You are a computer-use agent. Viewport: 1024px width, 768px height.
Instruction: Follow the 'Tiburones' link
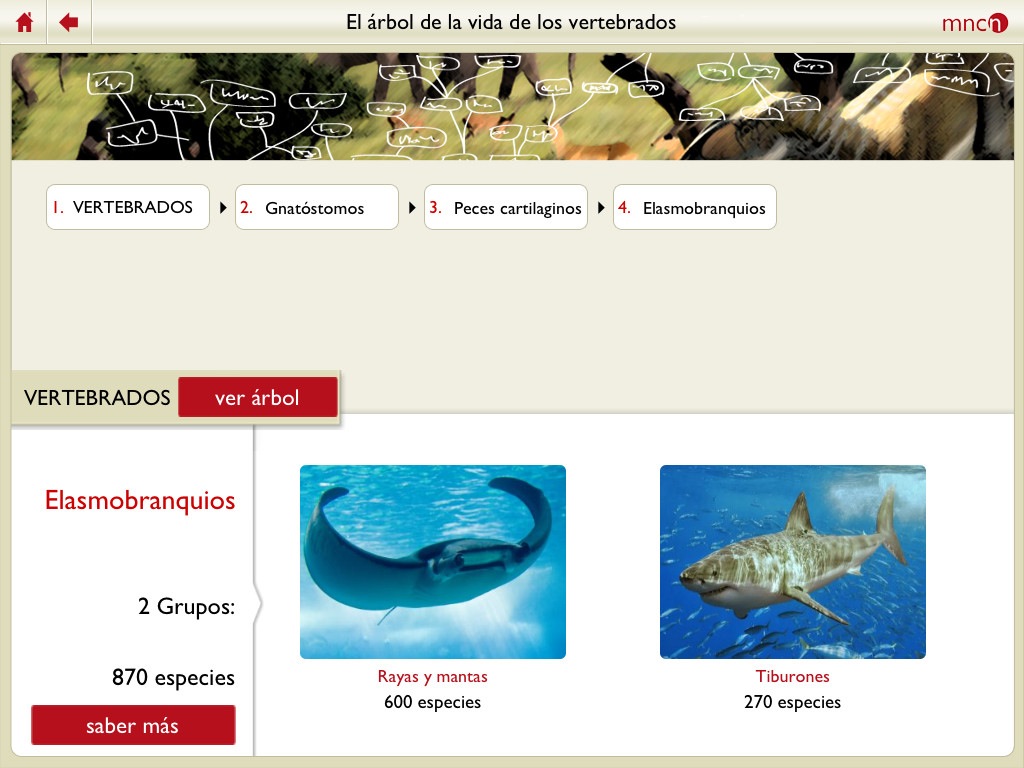[x=792, y=677]
